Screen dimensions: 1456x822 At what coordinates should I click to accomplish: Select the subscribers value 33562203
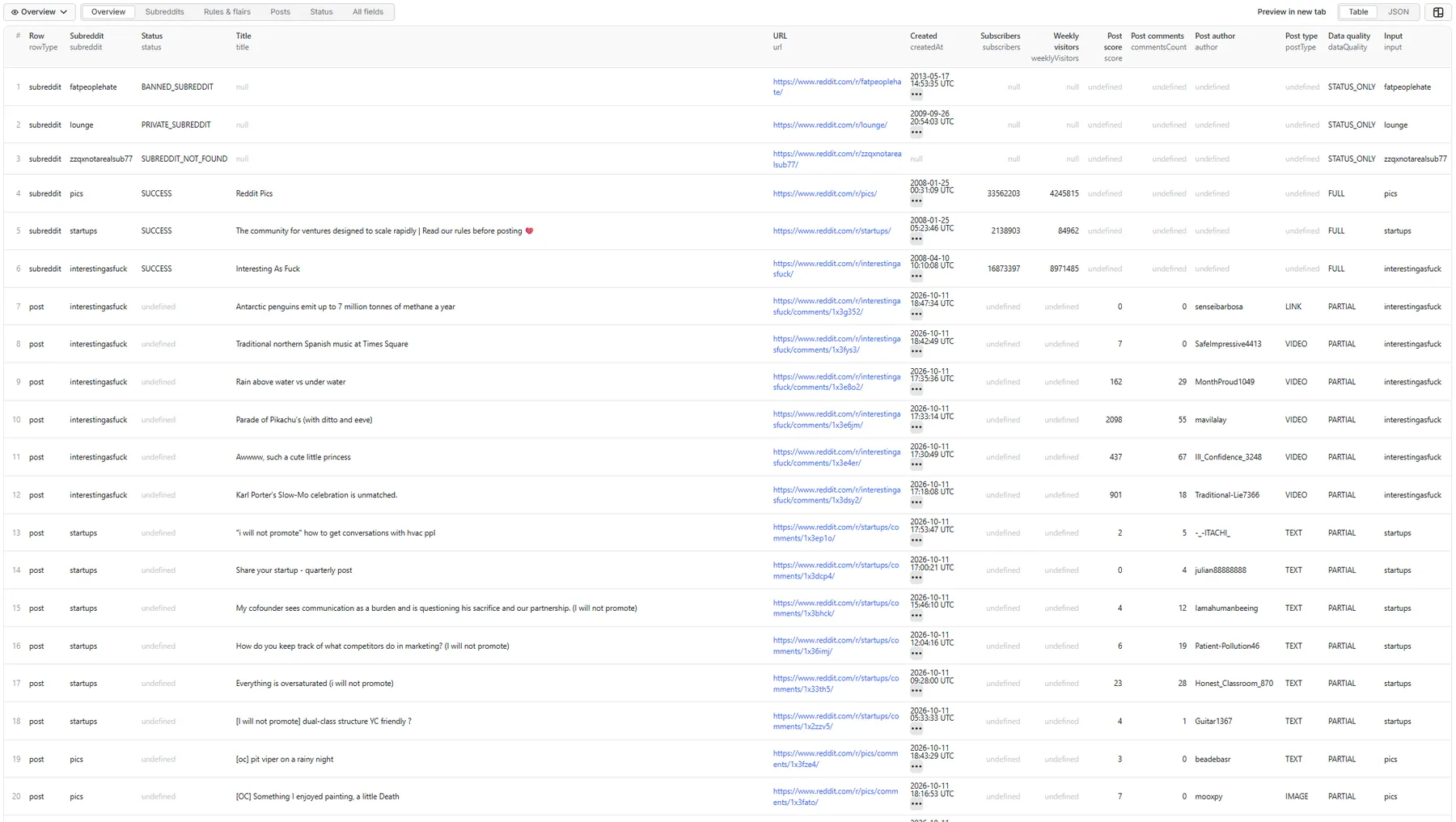(x=1003, y=194)
